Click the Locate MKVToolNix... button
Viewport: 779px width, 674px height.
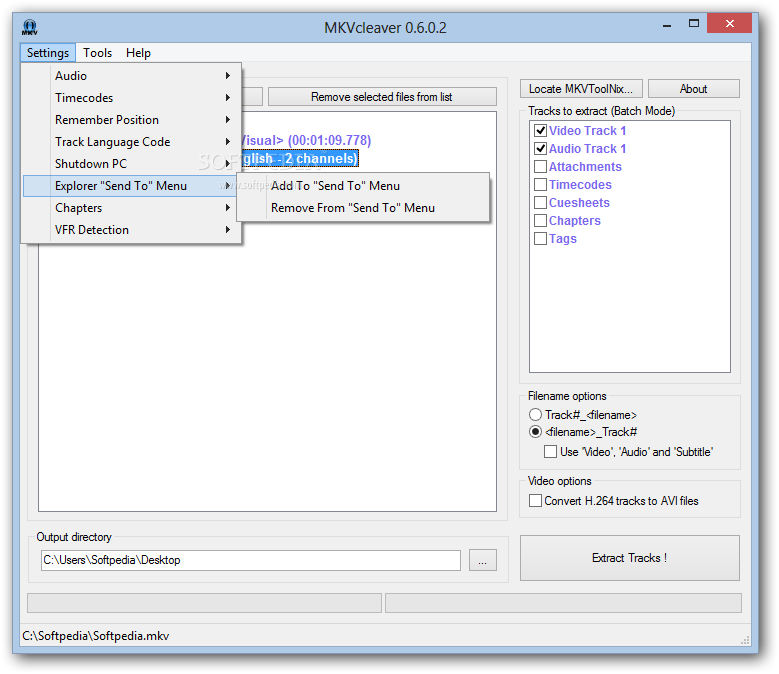pyautogui.click(x=581, y=89)
